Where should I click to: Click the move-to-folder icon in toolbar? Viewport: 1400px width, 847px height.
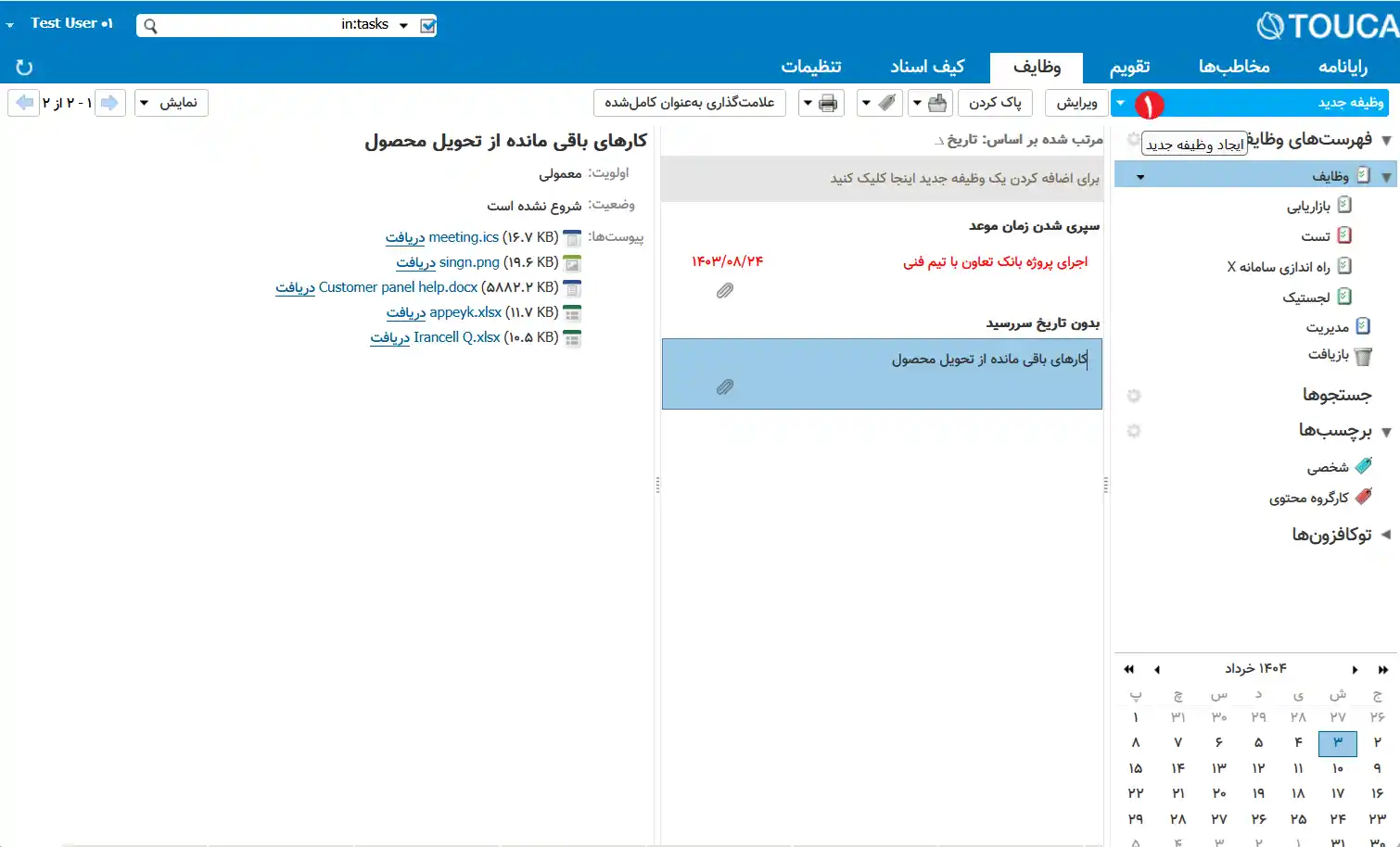click(937, 103)
